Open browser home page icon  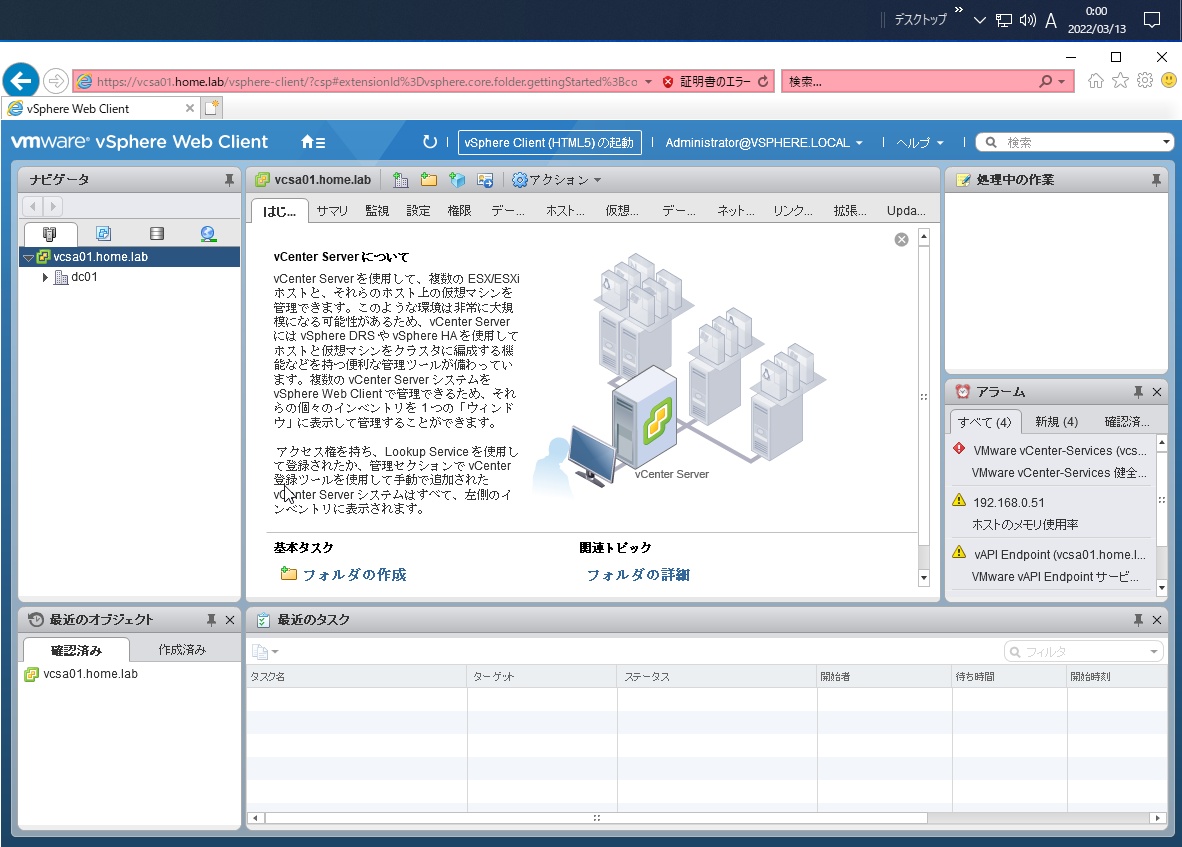pyautogui.click(x=1095, y=81)
